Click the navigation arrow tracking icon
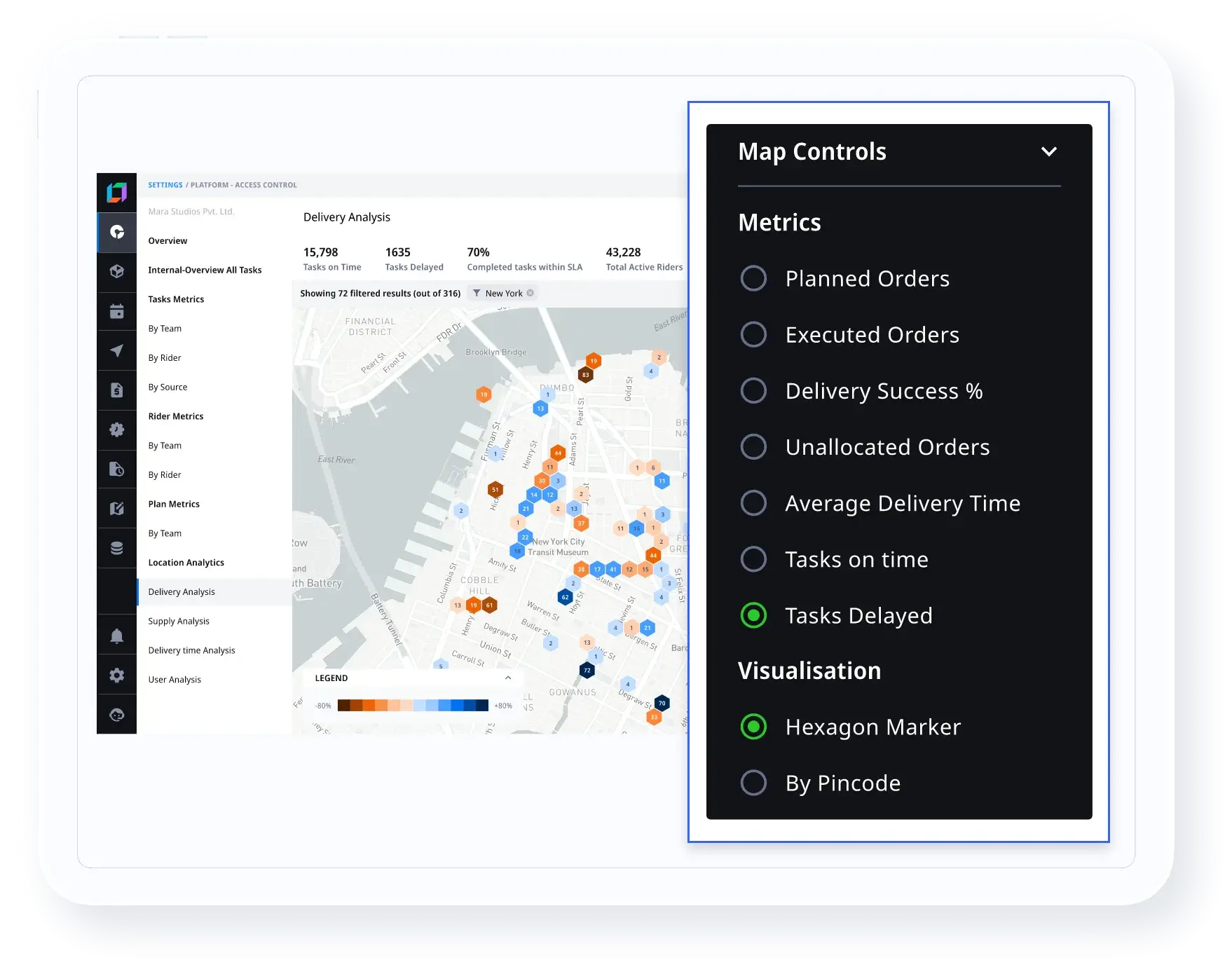Screen dimensions: 1232x967 pos(117,350)
